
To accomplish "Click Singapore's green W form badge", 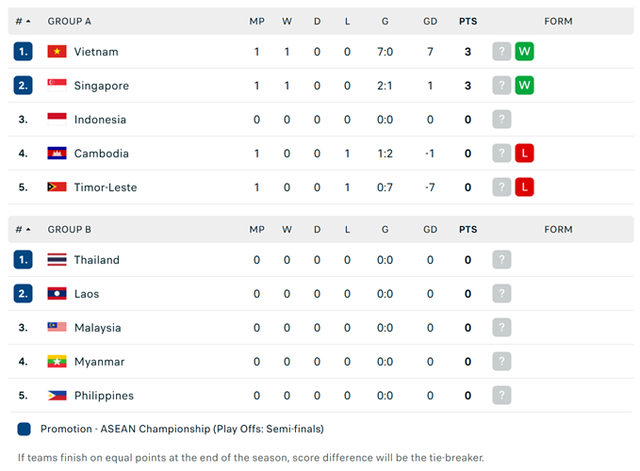I will point(524,85).
